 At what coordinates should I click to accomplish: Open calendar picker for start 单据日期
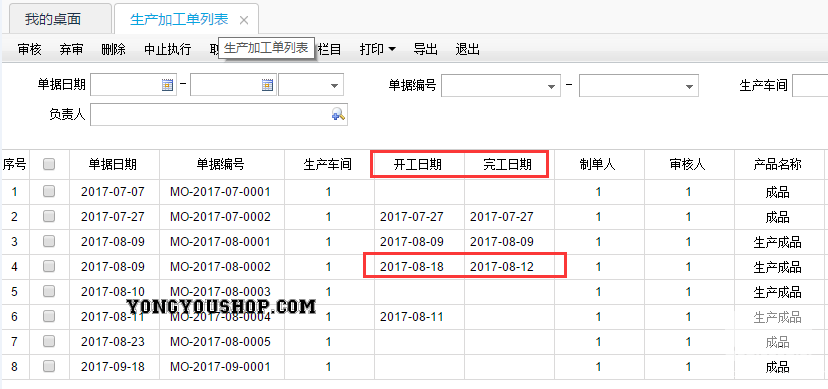tap(167, 85)
